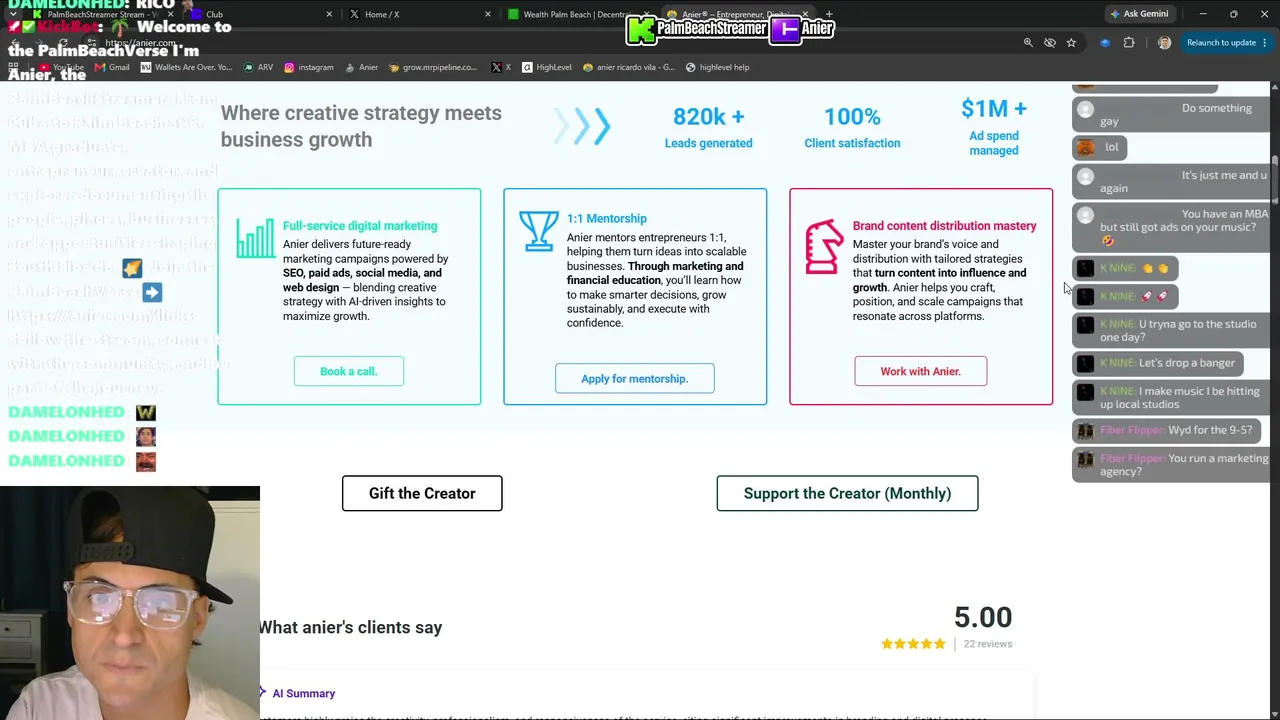This screenshot has width=1280, height=720.
Task: Click the 'lol' chat message
Action: (1100, 147)
